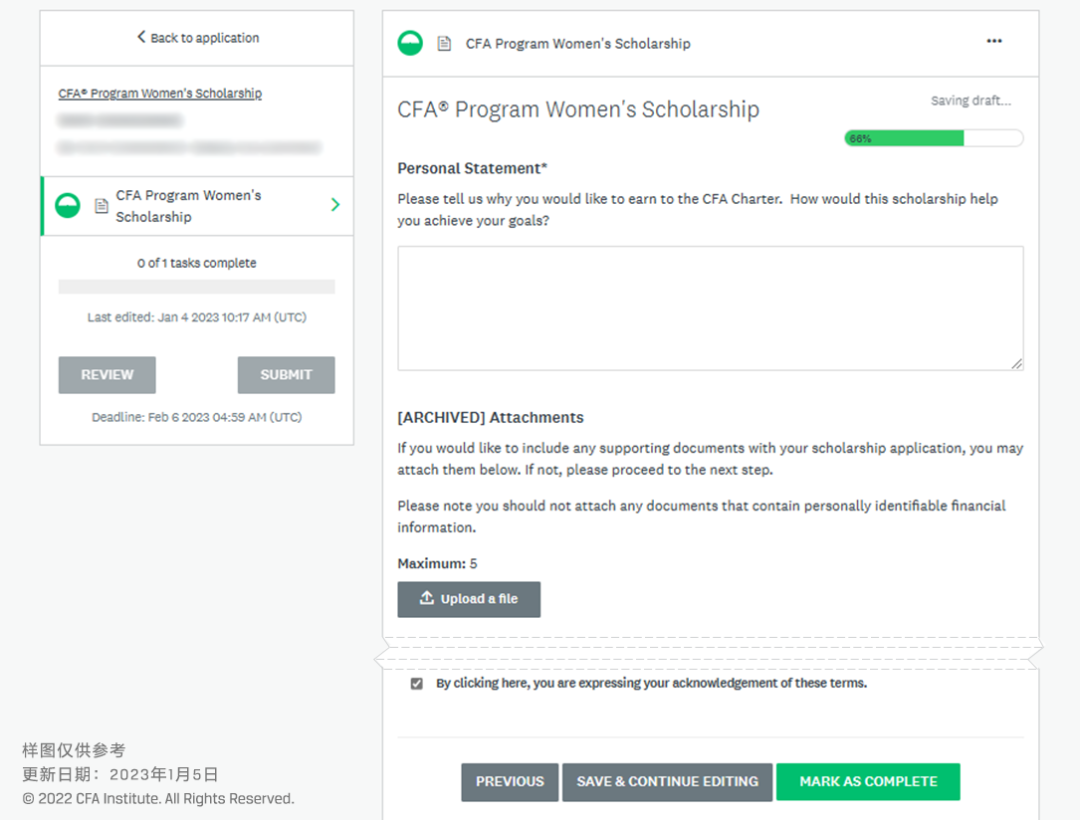The height and width of the screenshot is (820, 1080).
Task: Click the PREVIOUS button
Action: pos(510,781)
